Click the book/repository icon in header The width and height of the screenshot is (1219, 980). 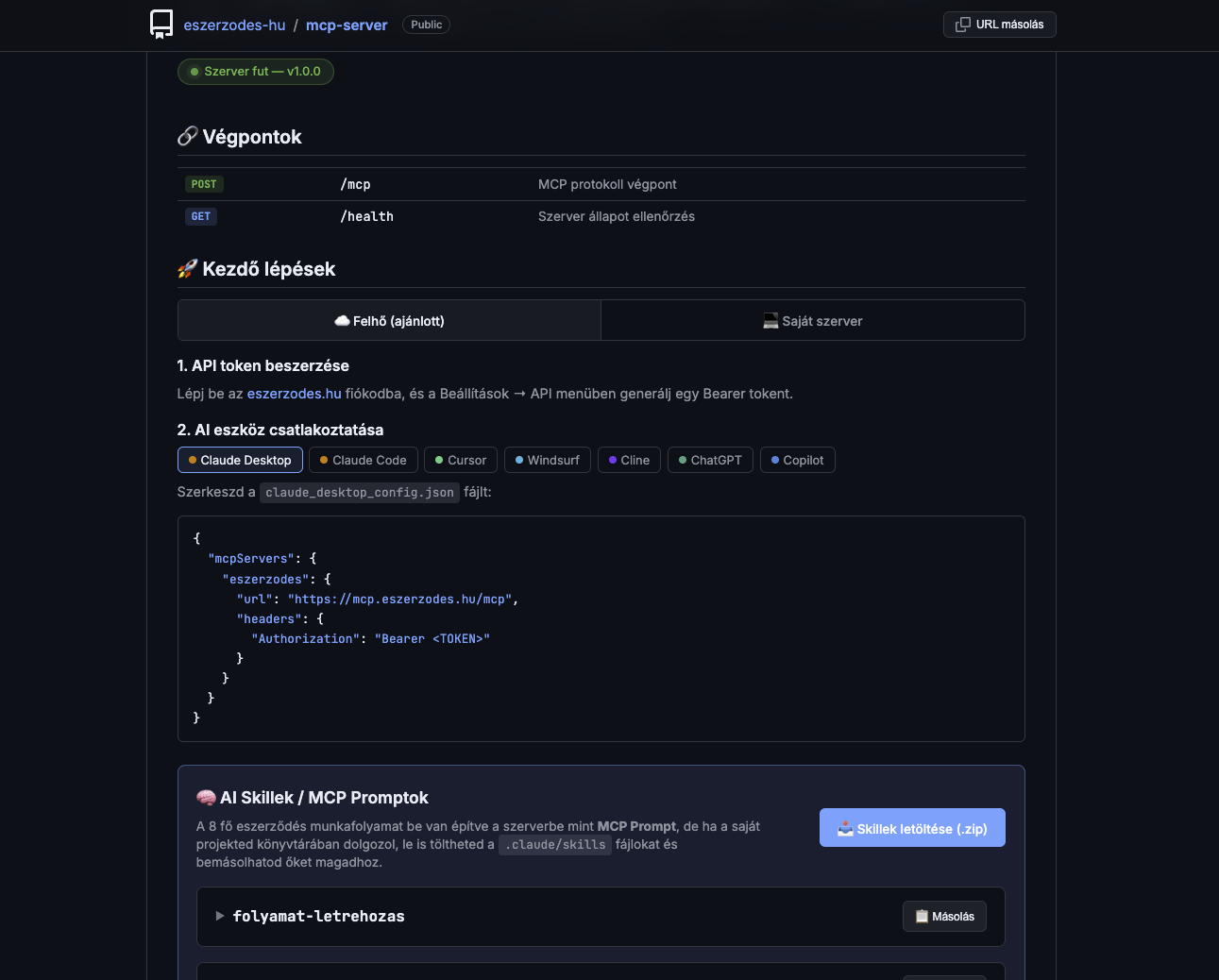161,25
